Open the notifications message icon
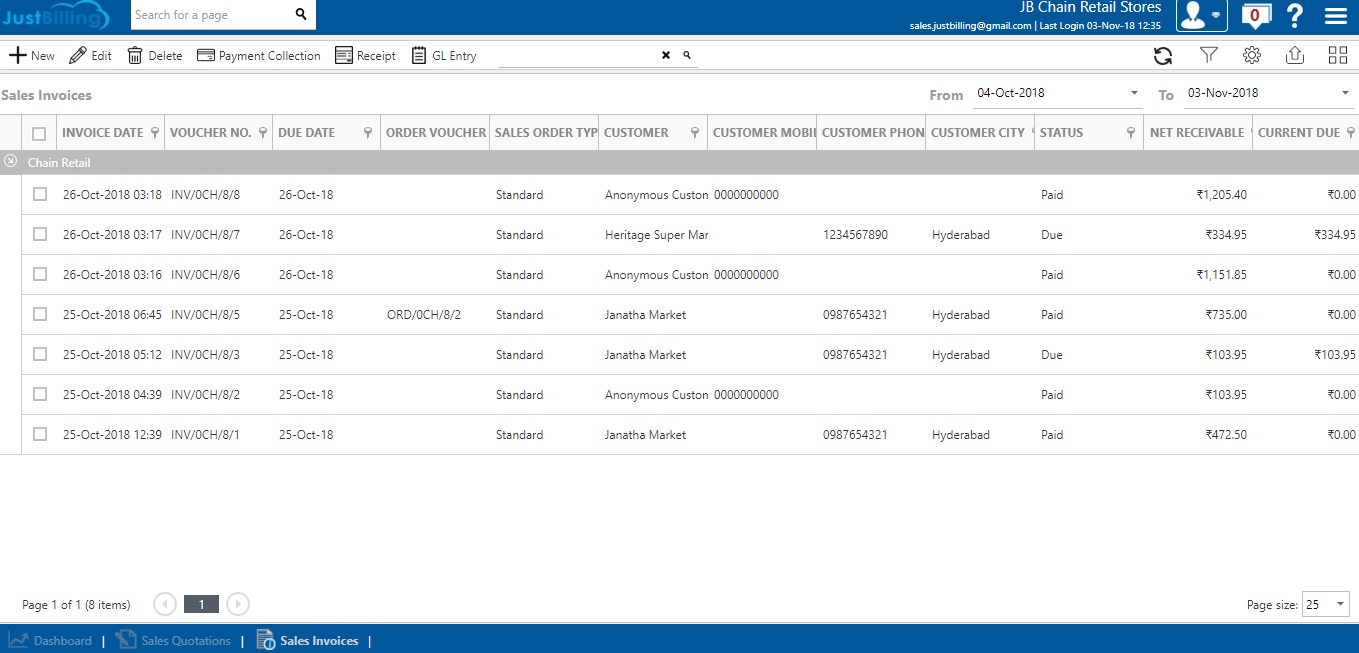1359x653 pixels. coord(1255,16)
